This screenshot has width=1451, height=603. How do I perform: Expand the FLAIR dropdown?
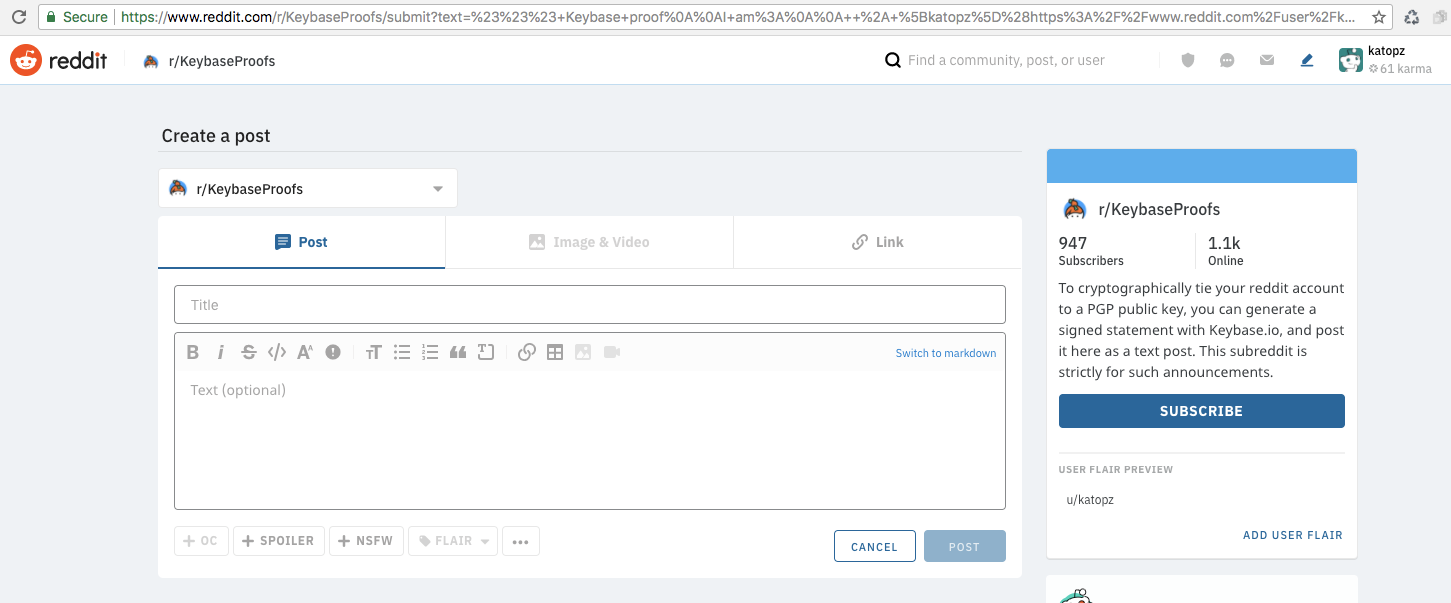click(x=453, y=541)
